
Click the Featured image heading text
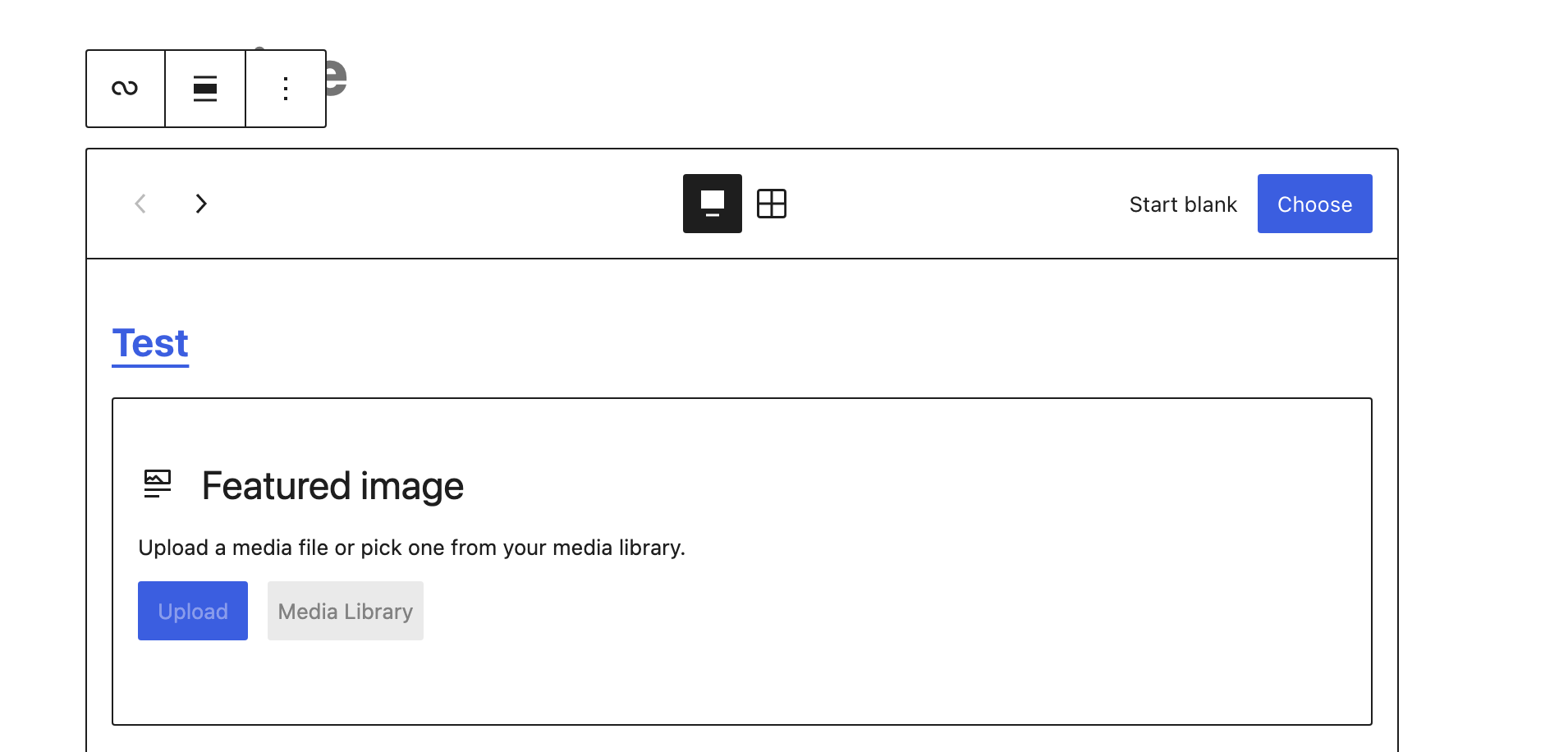332,486
